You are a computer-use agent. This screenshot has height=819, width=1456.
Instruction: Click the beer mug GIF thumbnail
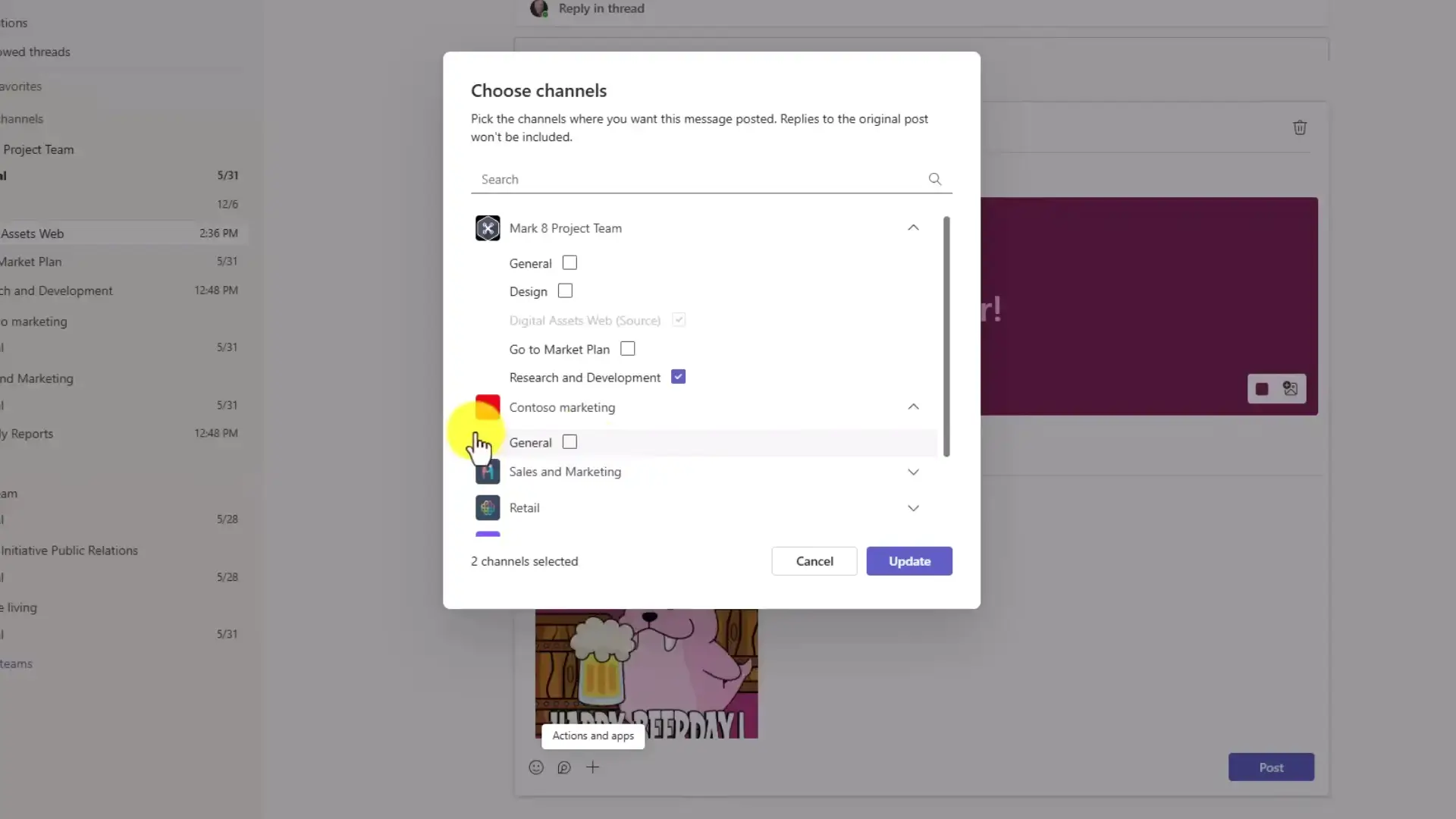647,673
